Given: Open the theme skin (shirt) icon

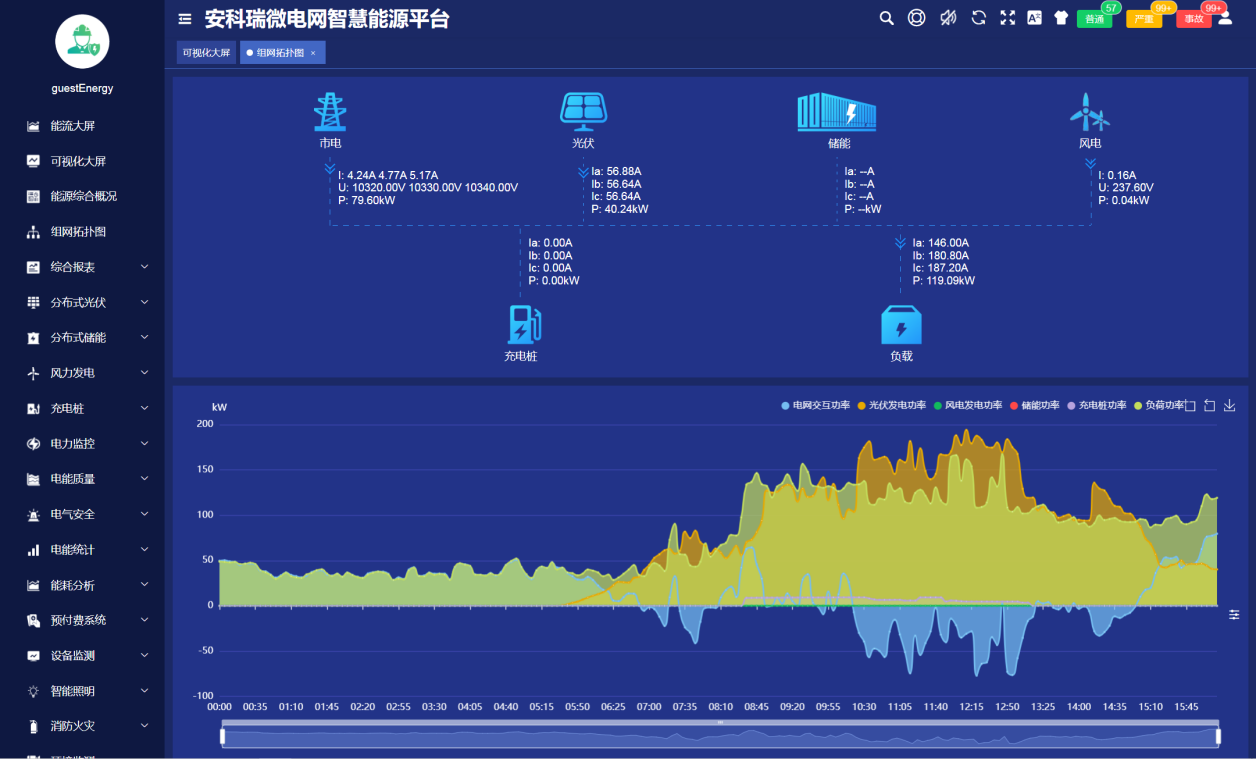Looking at the screenshot, I should tap(1060, 17).
